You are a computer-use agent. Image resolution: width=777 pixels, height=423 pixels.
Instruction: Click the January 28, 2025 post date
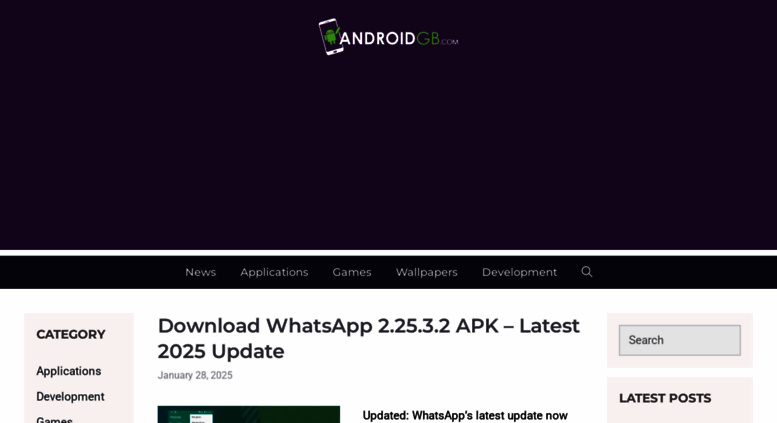(195, 375)
